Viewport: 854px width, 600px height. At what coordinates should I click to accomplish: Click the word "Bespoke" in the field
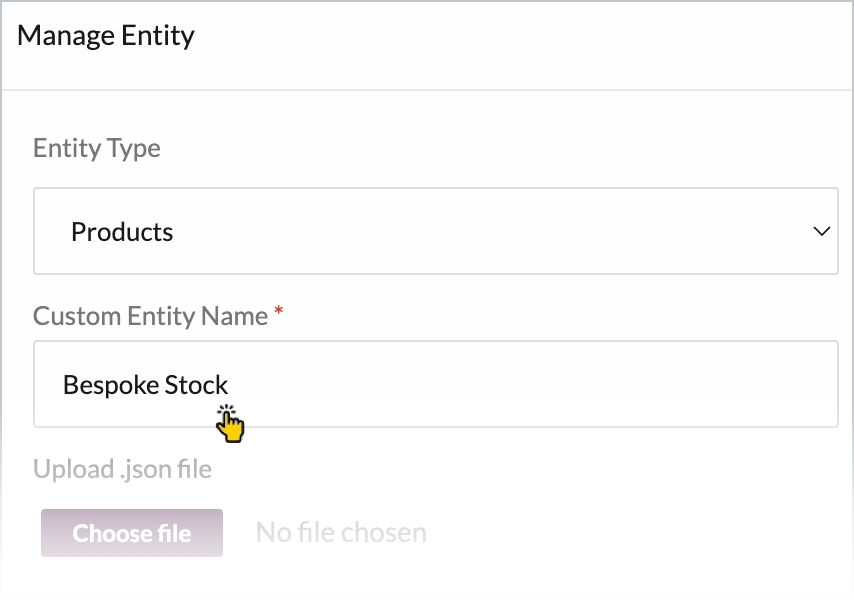click(x=104, y=385)
